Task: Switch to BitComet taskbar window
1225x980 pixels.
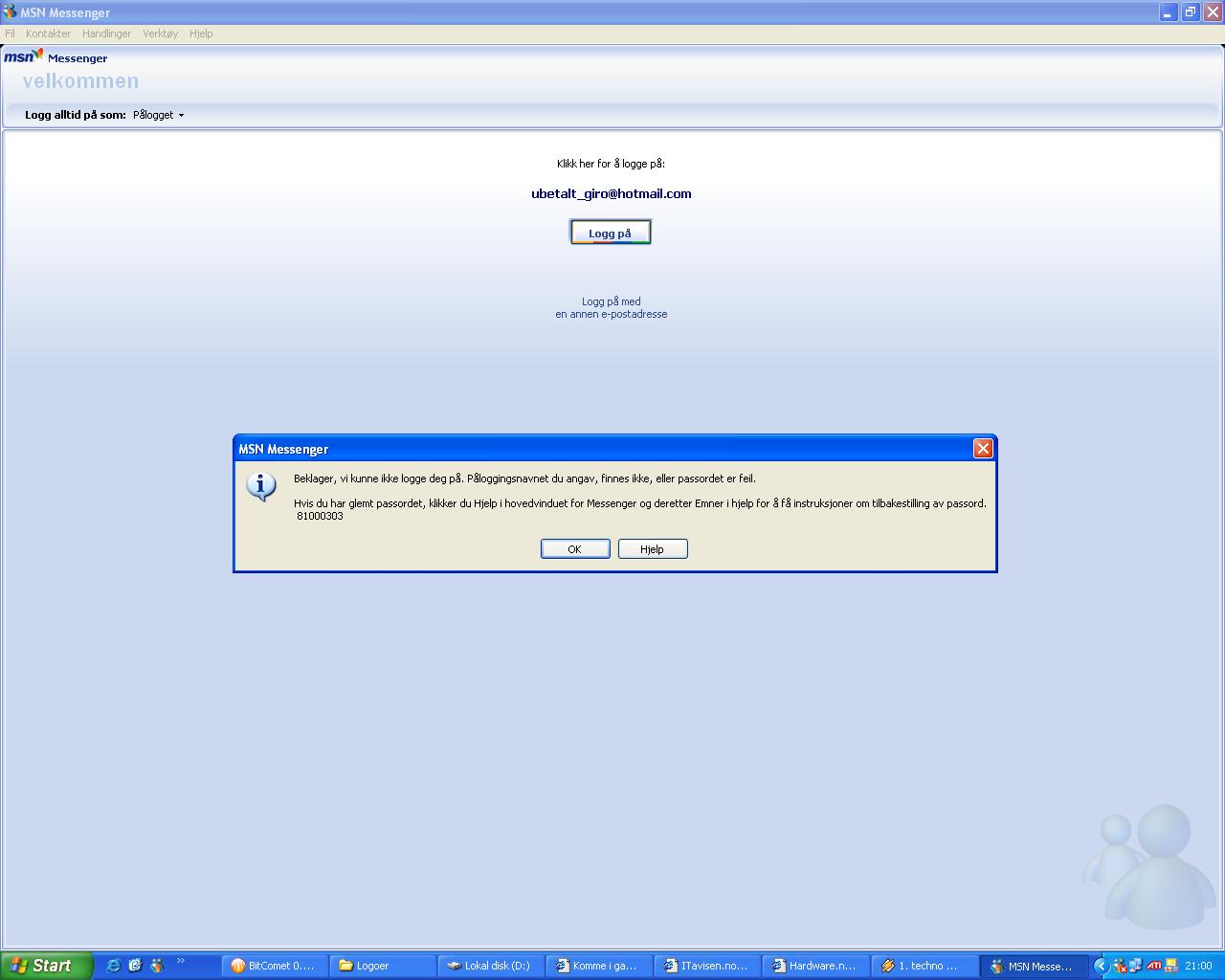Action: coord(275,966)
